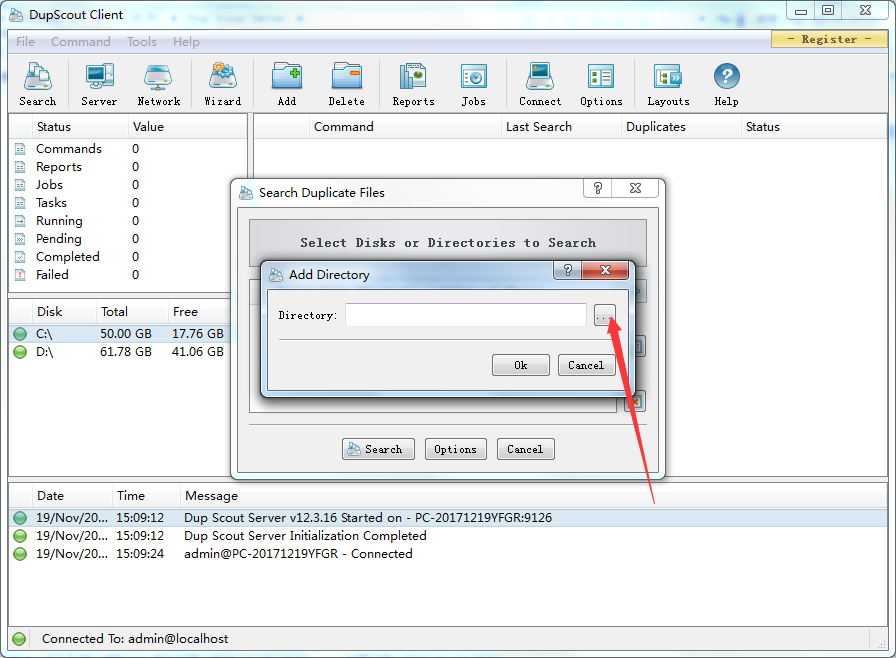Viewport: 896px width, 658px height.
Task: Launch the Wizard toolbar icon
Action: 223,84
